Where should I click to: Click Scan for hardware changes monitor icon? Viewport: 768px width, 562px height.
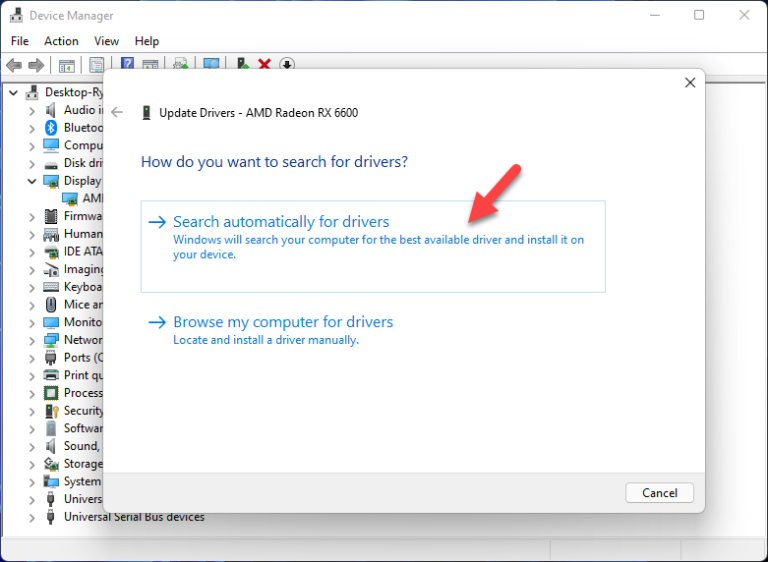(x=211, y=64)
